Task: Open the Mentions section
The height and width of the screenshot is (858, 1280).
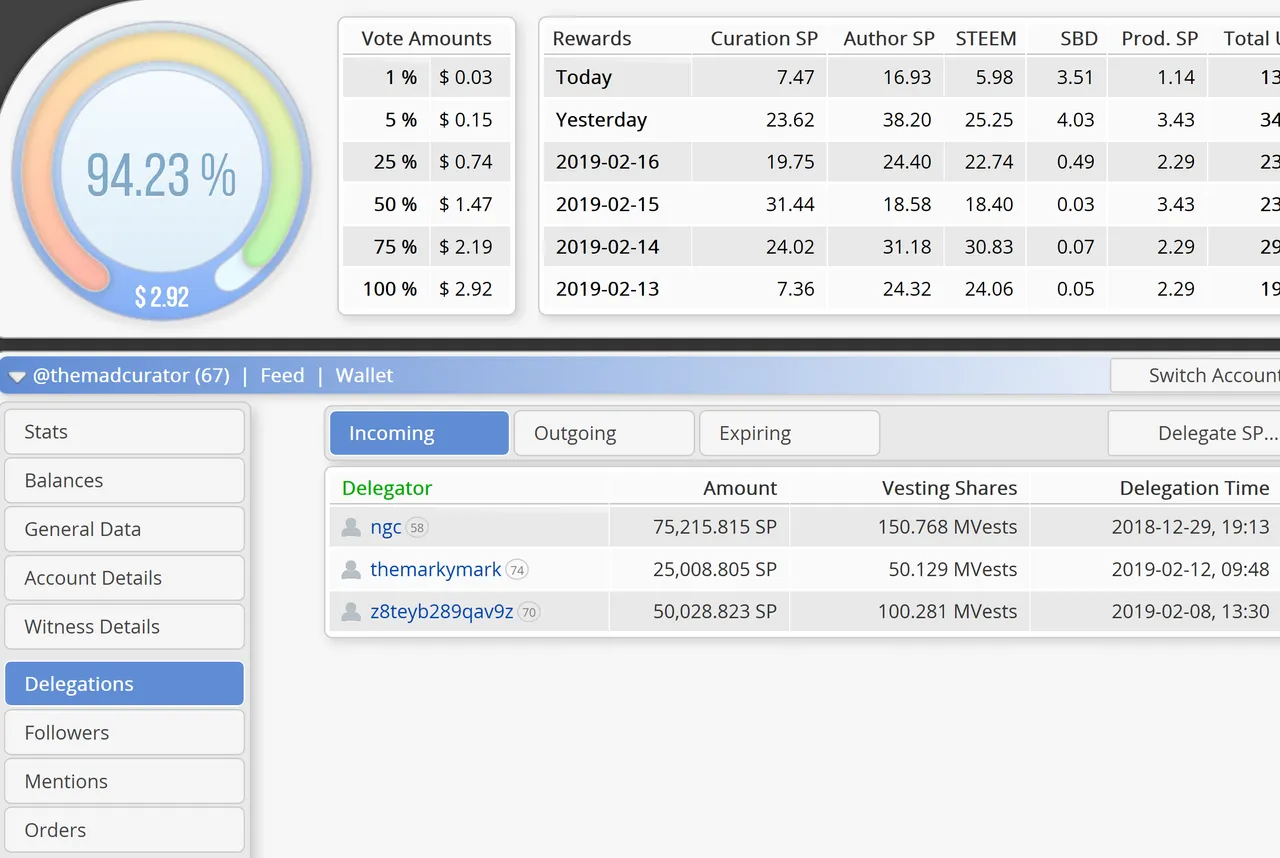Action: click(x=125, y=781)
